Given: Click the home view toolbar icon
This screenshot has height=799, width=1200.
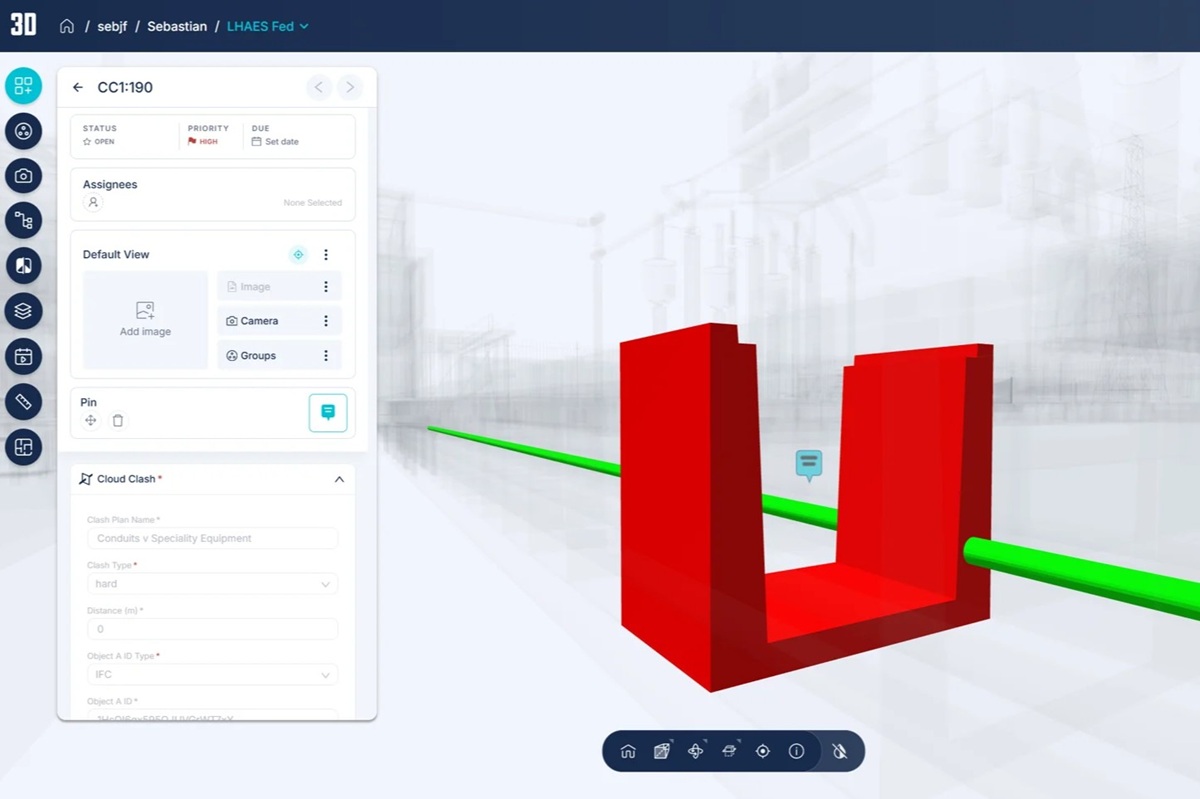Looking at the screenshot, I should (628, 751).
